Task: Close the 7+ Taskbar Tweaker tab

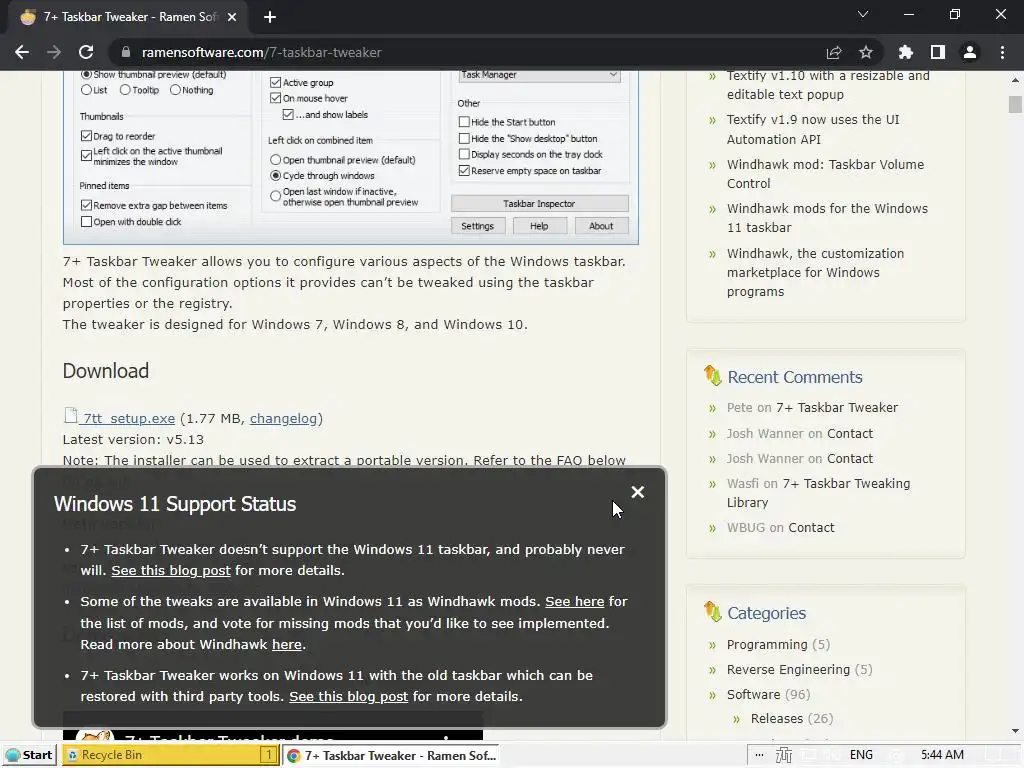Action: coord(232,17)
